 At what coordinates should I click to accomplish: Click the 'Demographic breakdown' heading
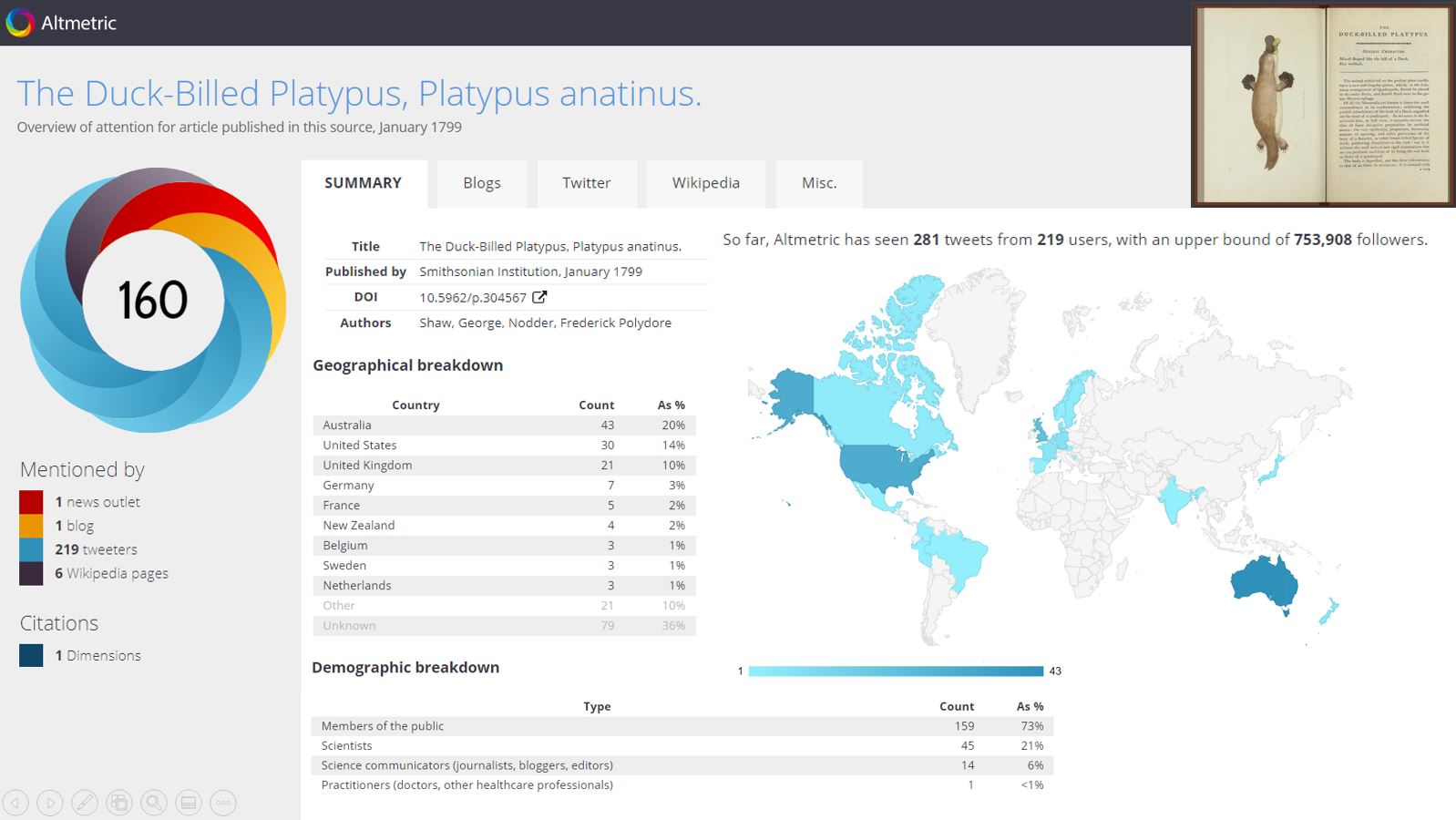coord(405,667)
